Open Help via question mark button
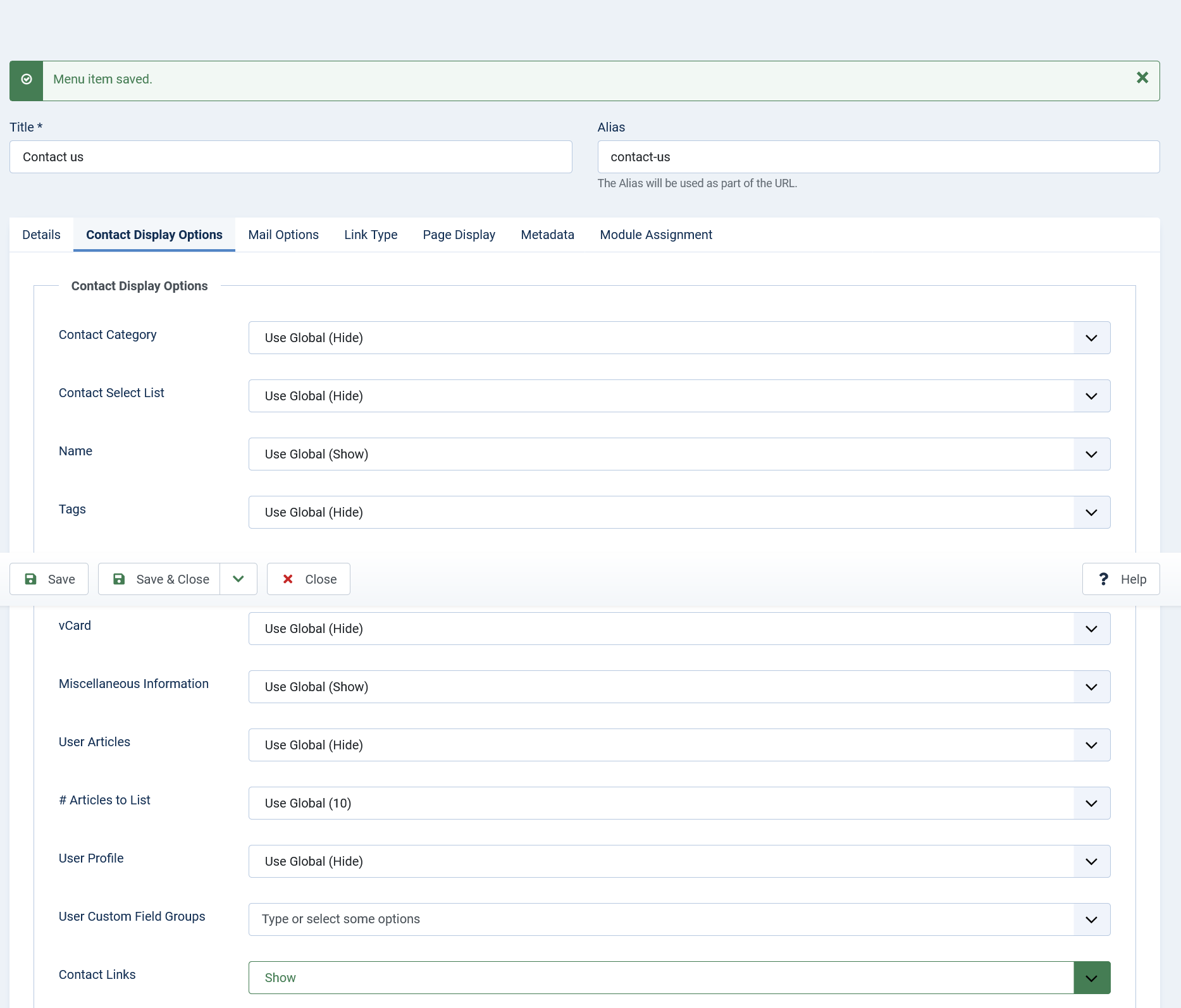 point(1120,579)
